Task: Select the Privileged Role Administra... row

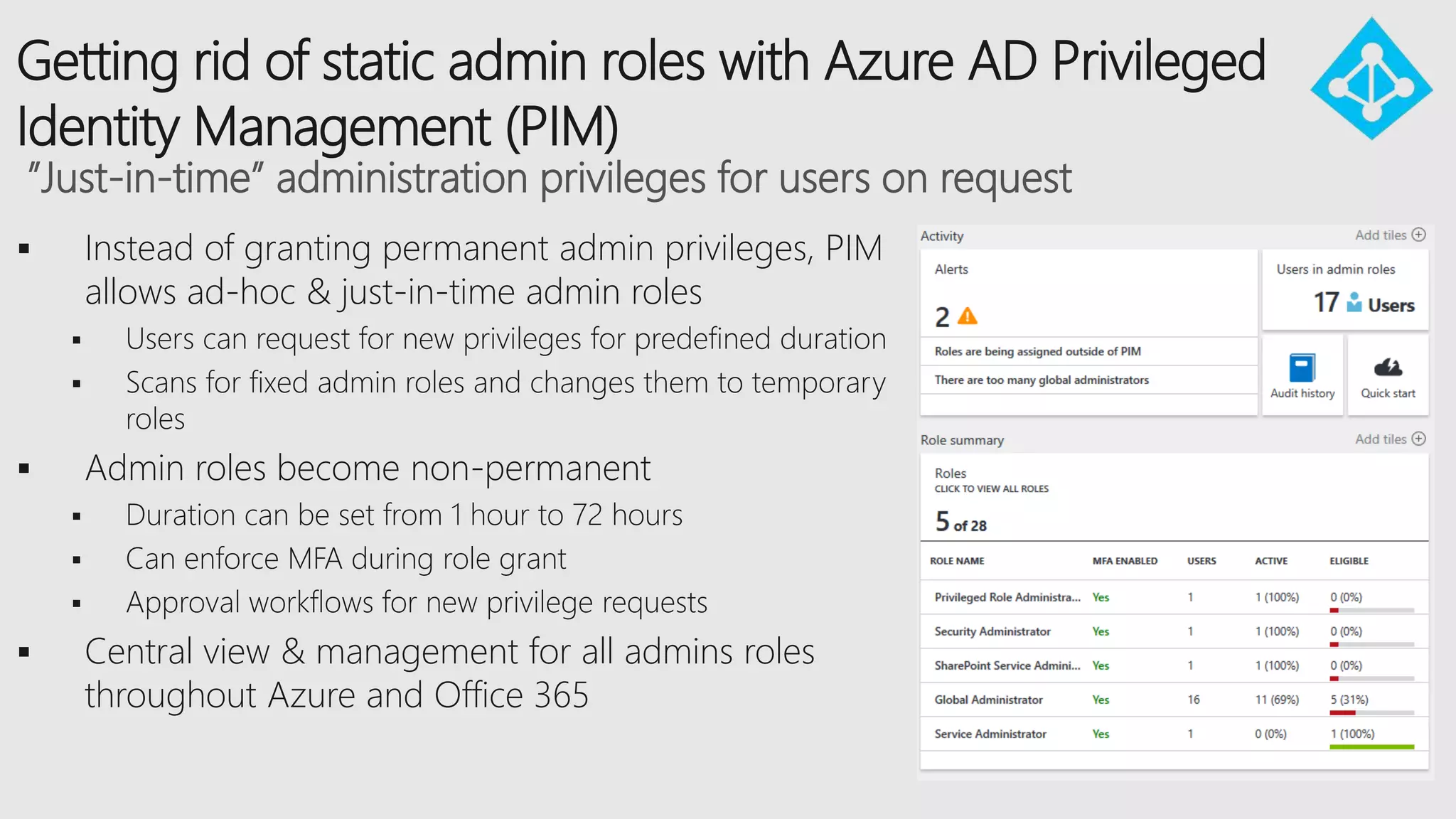Action: pos(1174,597)
